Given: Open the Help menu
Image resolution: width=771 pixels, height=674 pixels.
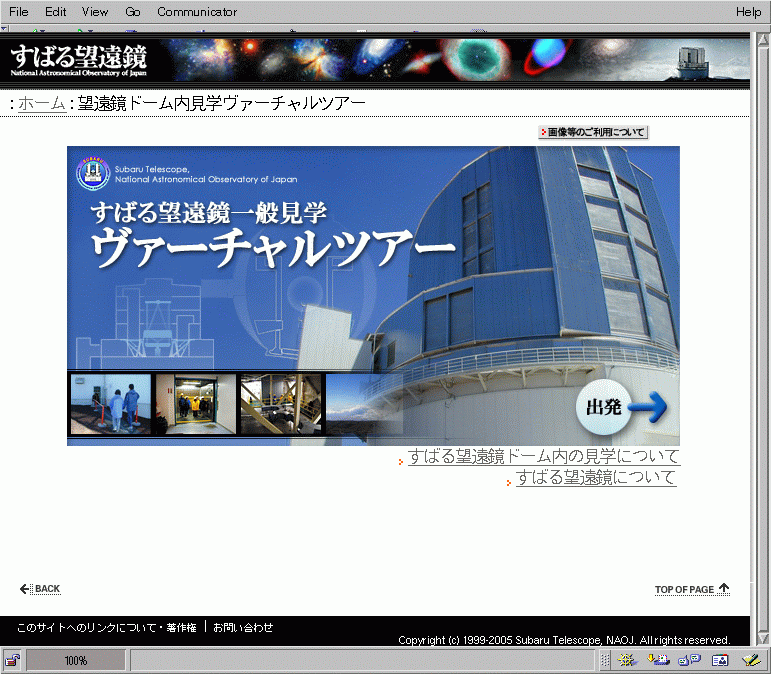Looking at the screenshot, I should (x=748, y=12).
